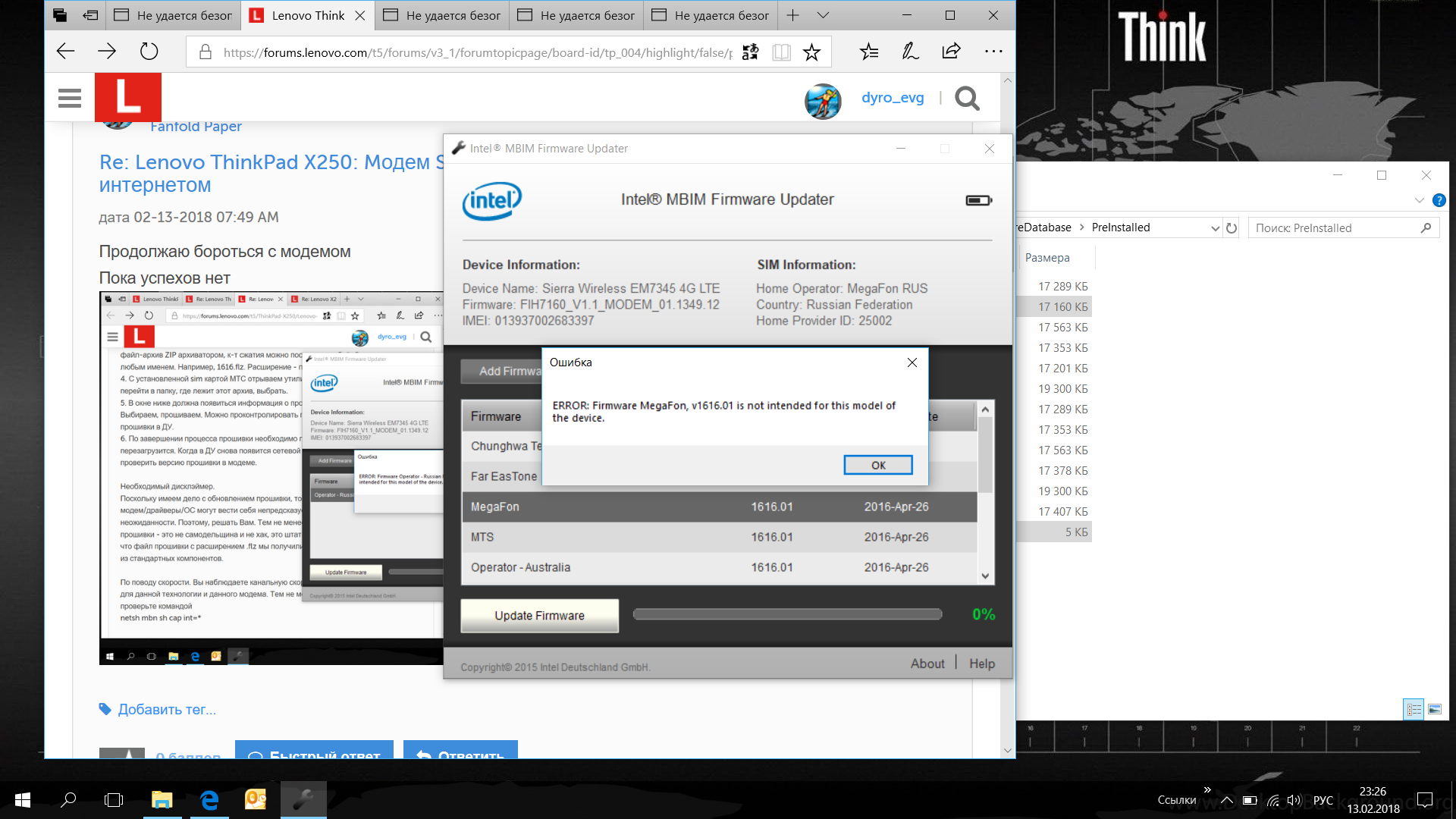1456x819 pixels.
Task: Open the forum search magnifier
Action: 967,99
